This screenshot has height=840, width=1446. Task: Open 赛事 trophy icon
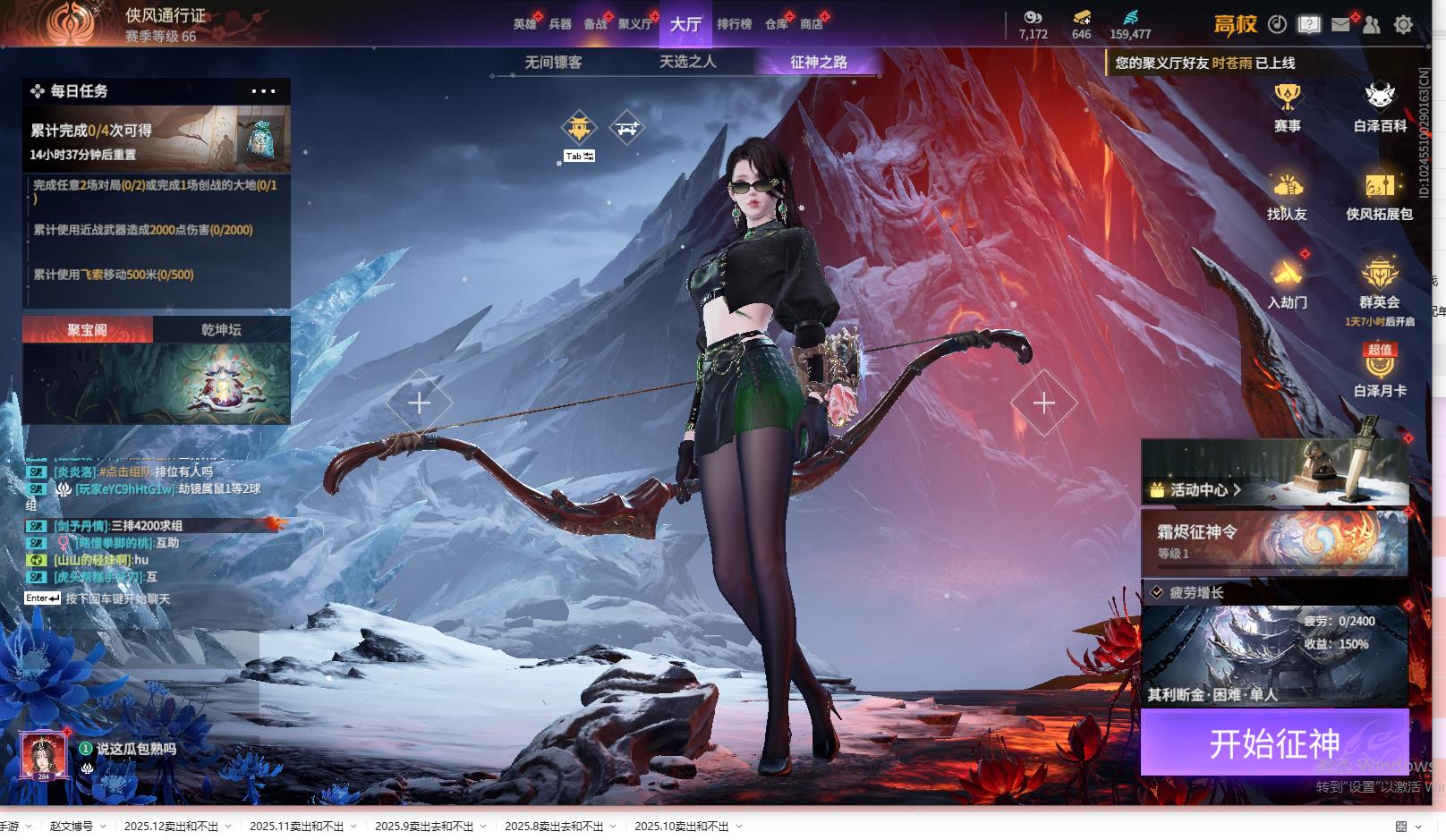[x=1288, y=106]
